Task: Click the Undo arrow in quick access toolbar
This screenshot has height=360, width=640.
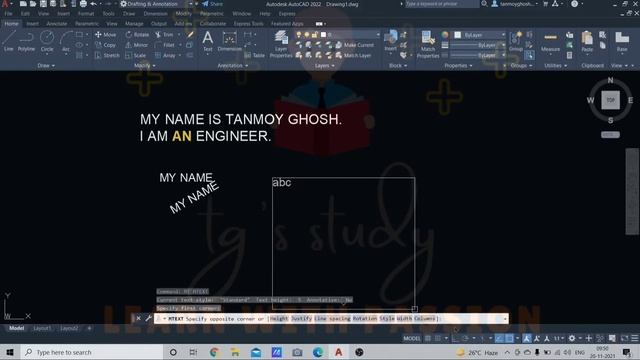Action: point(93,4)
